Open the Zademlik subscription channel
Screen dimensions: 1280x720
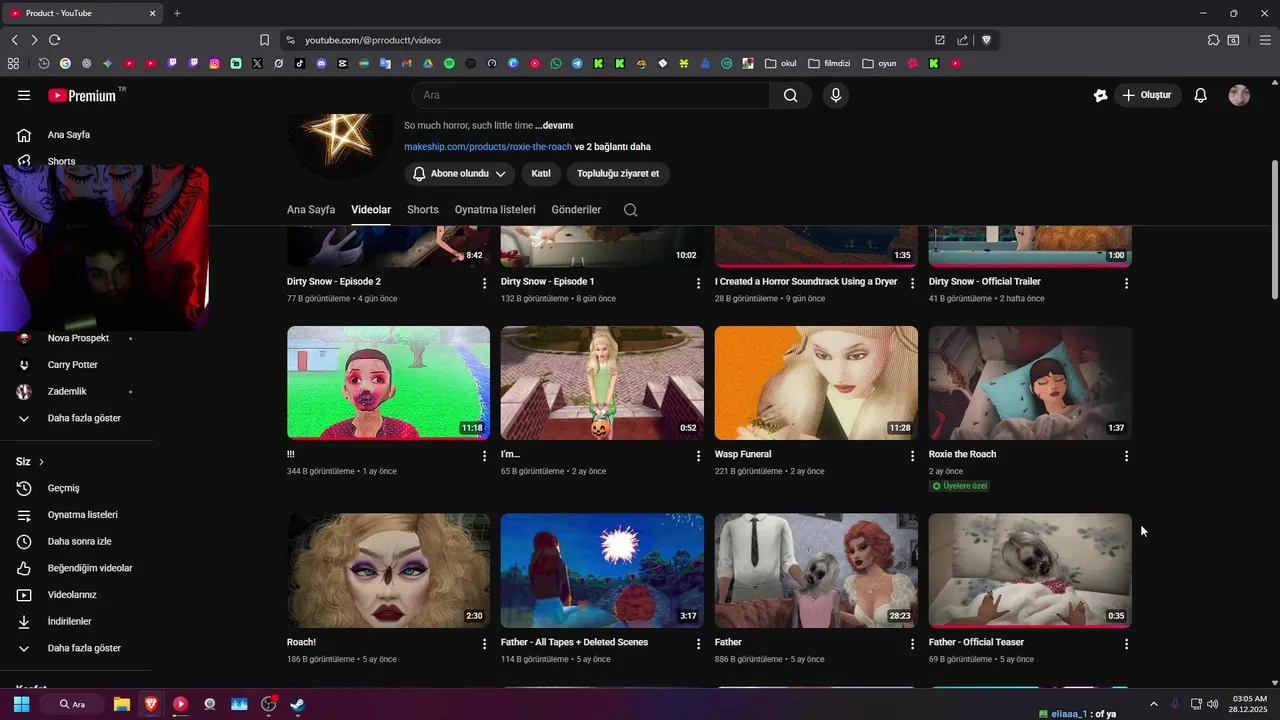click(x=67, y=392)
